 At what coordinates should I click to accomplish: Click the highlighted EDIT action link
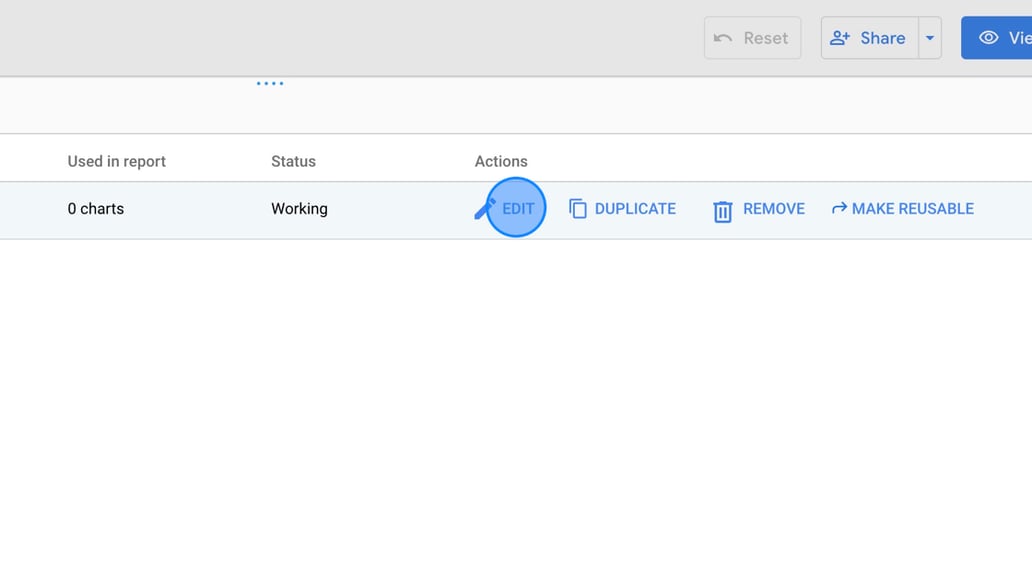(518, 209)
